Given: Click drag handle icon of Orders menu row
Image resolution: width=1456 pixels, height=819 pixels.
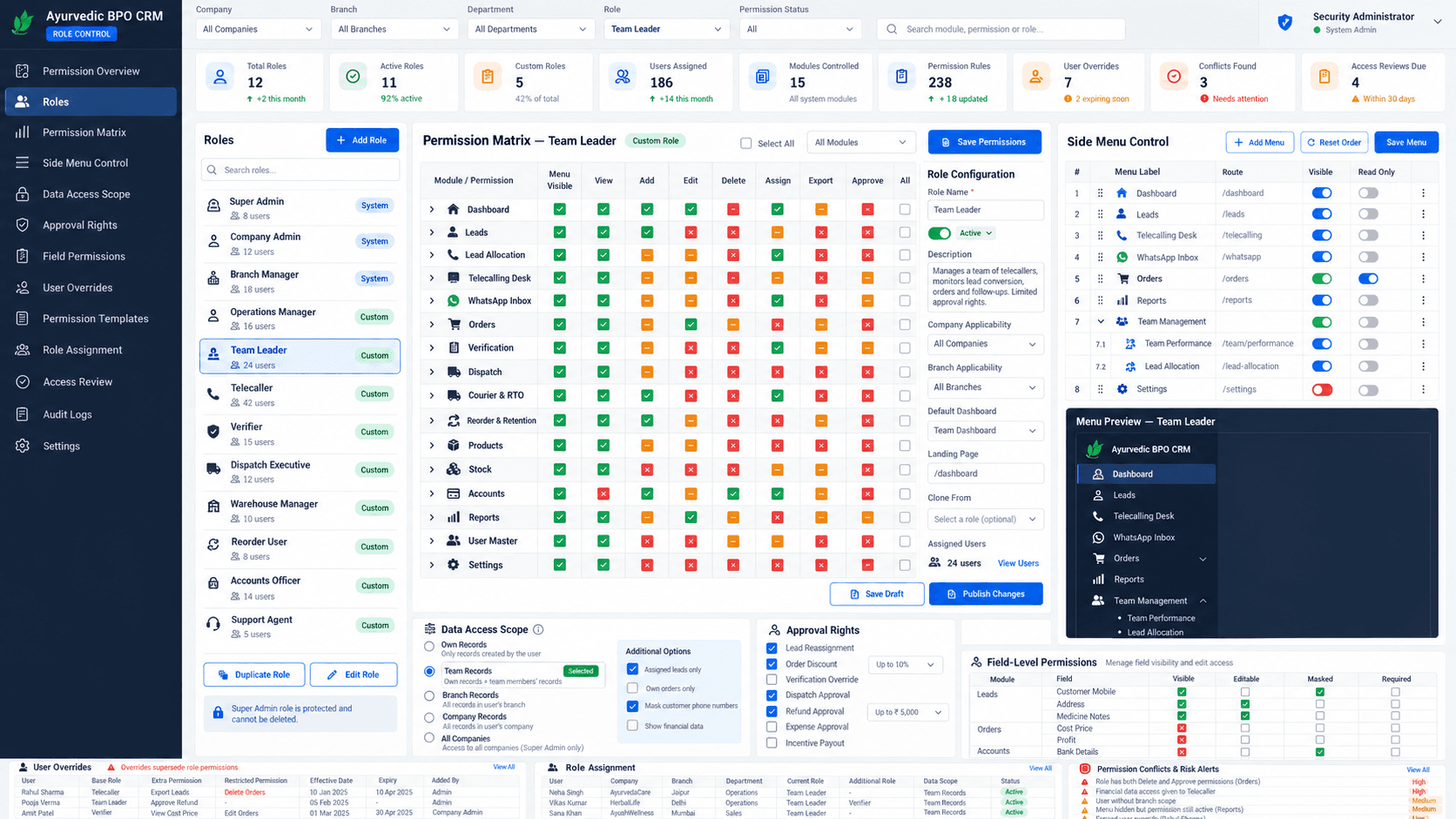Looking at the screenshot, I should (1100, 279).
